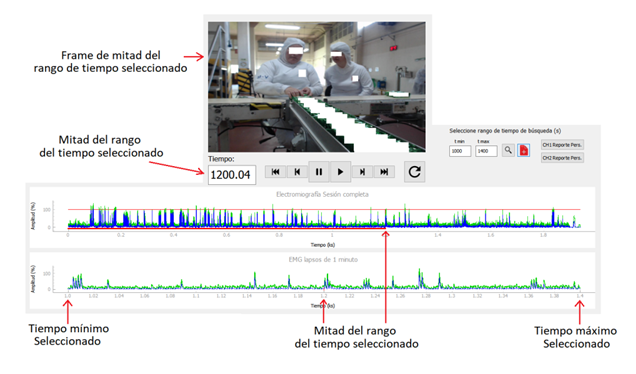
Task: Jump to the start of the video
Action: [x=275, y=172]
